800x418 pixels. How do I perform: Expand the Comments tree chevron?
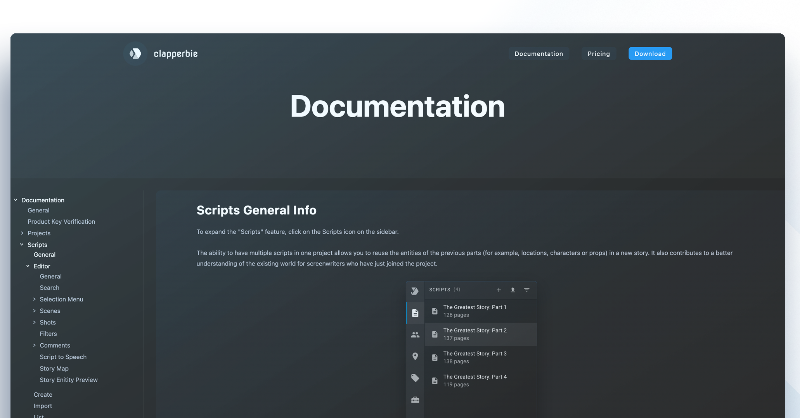[34, 346]
